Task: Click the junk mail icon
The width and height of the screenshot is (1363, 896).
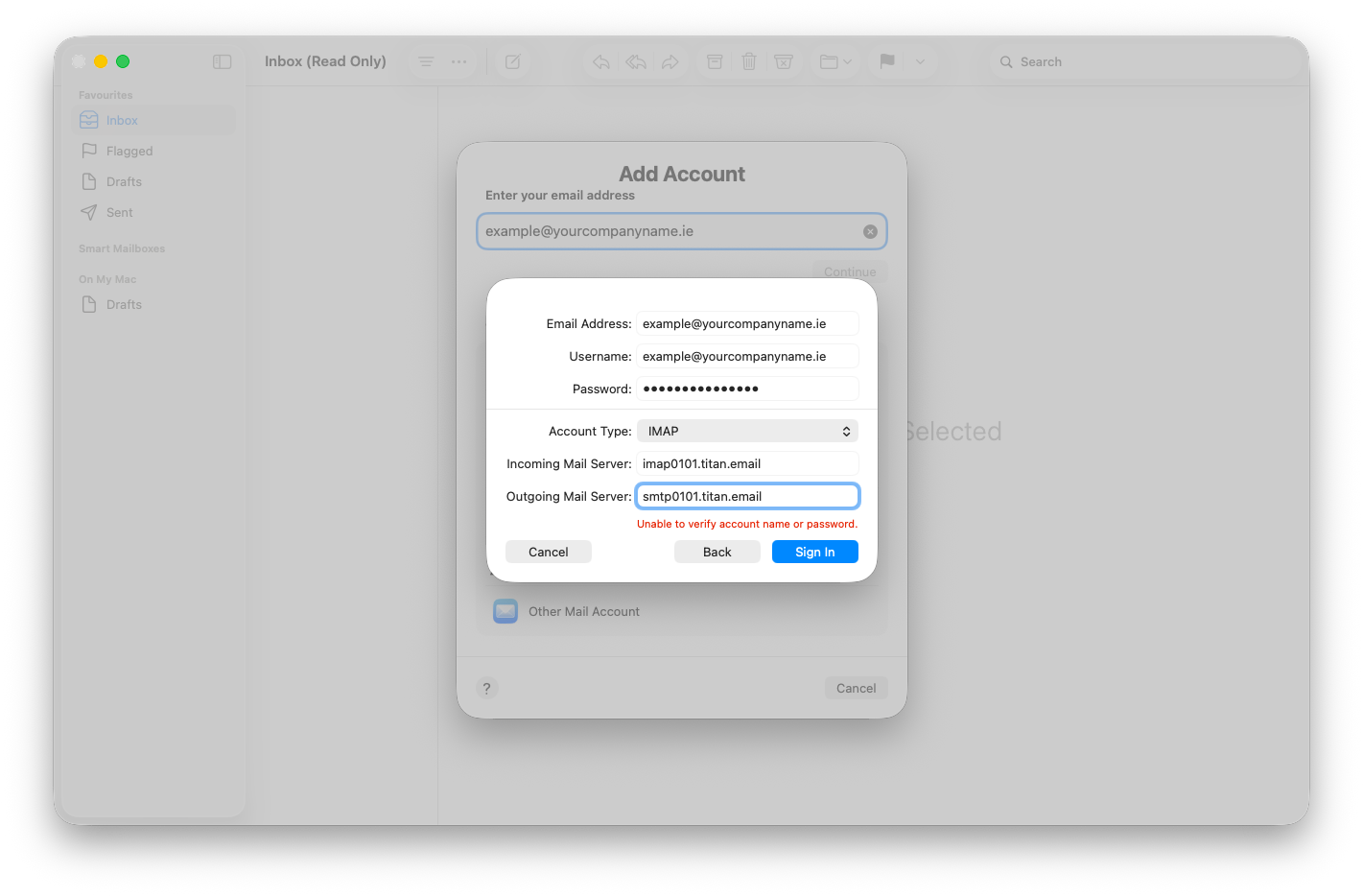Action: tap(784, 61)
